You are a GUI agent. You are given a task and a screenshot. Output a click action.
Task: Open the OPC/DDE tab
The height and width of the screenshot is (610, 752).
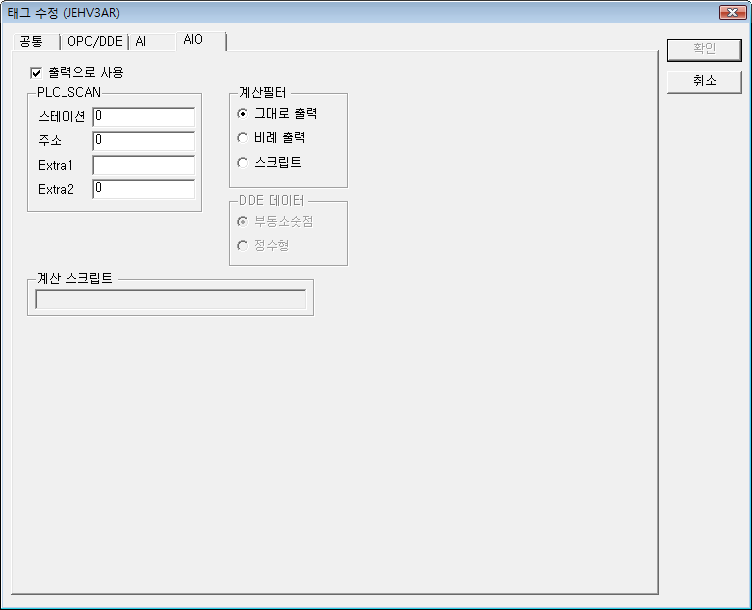93,42
